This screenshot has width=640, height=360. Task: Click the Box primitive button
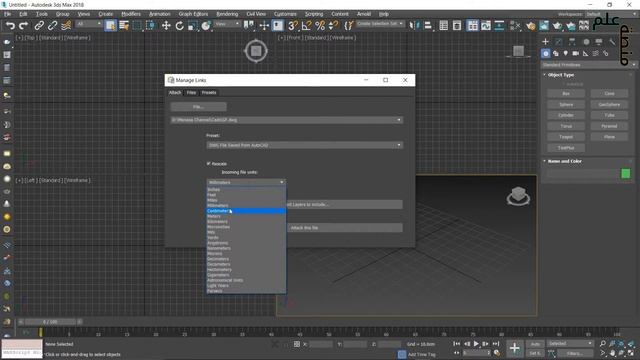[566, 94]
